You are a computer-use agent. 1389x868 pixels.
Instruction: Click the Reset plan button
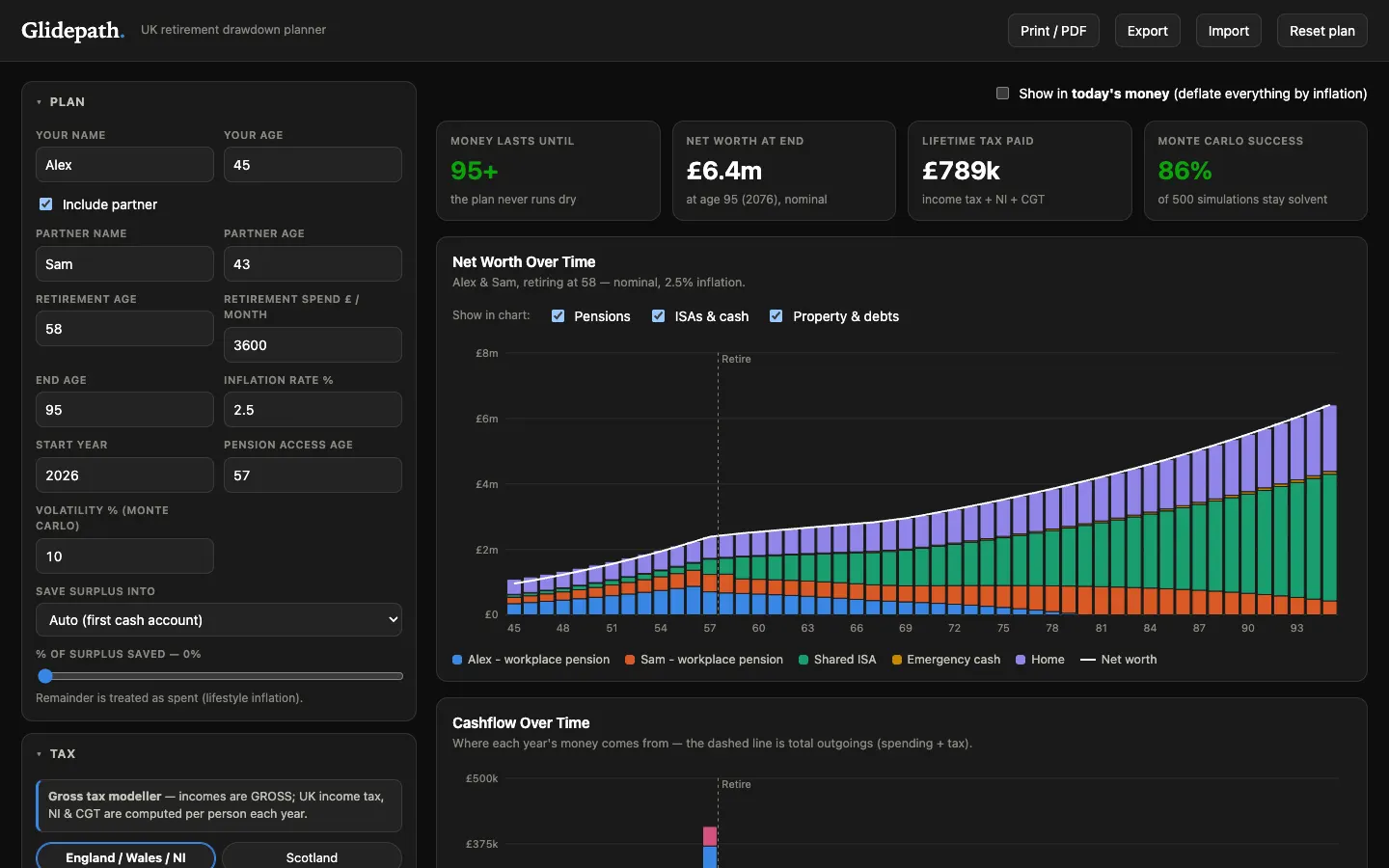pyautogui.click(x=1321, y=31)
